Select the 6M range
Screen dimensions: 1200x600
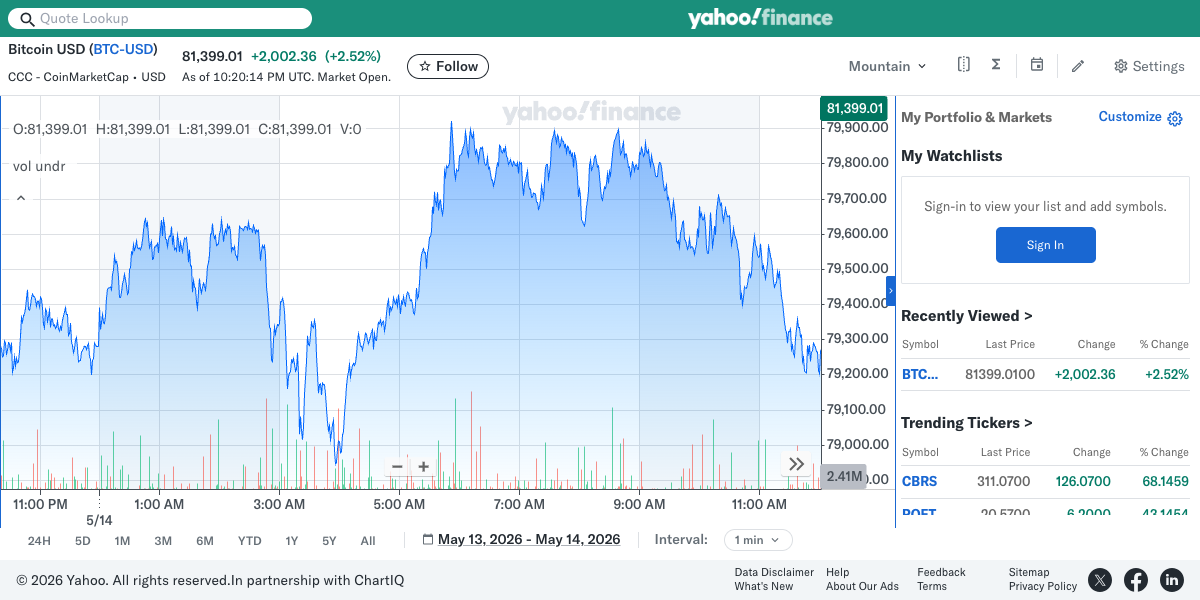[205, 541]
